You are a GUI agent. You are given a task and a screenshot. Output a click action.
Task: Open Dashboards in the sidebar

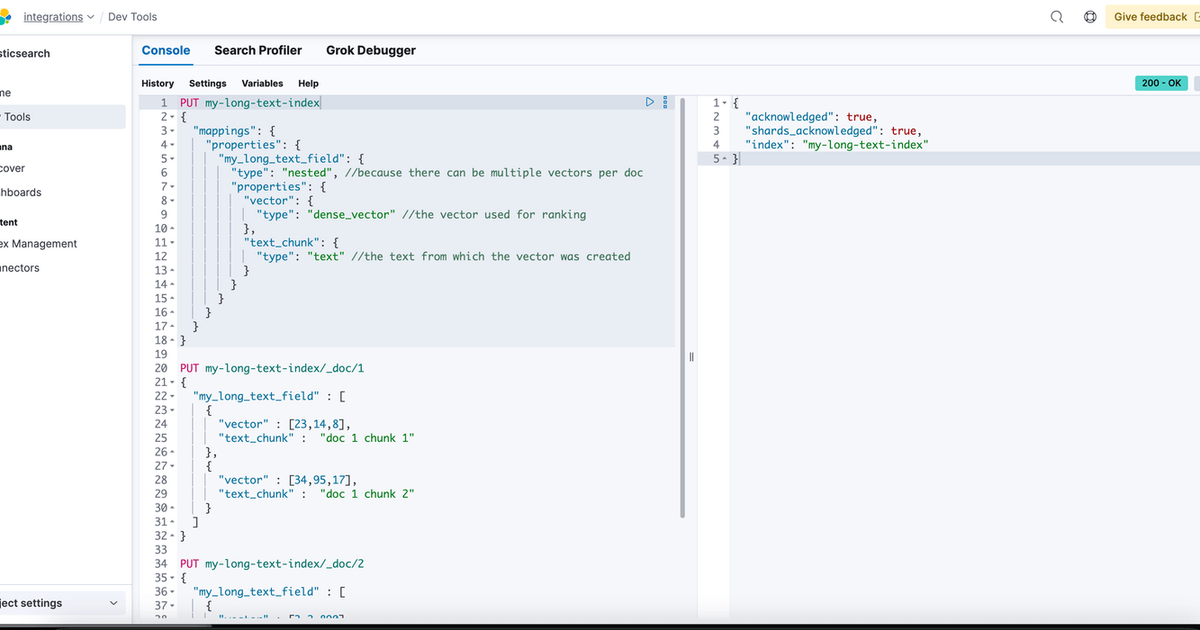coord(21,192)
